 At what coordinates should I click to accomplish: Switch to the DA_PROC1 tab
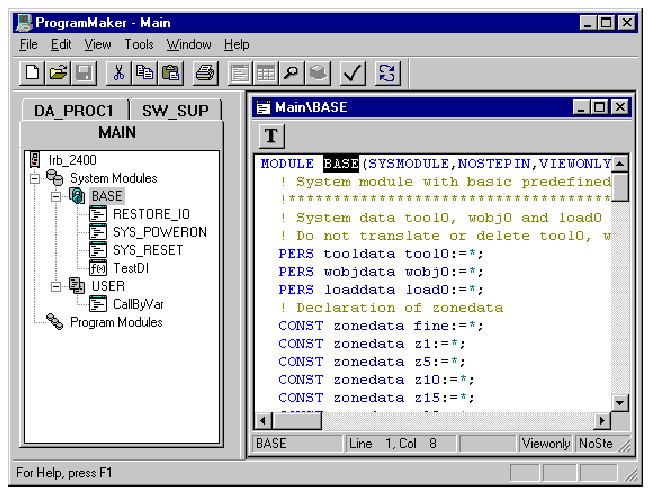click(74, 111)
